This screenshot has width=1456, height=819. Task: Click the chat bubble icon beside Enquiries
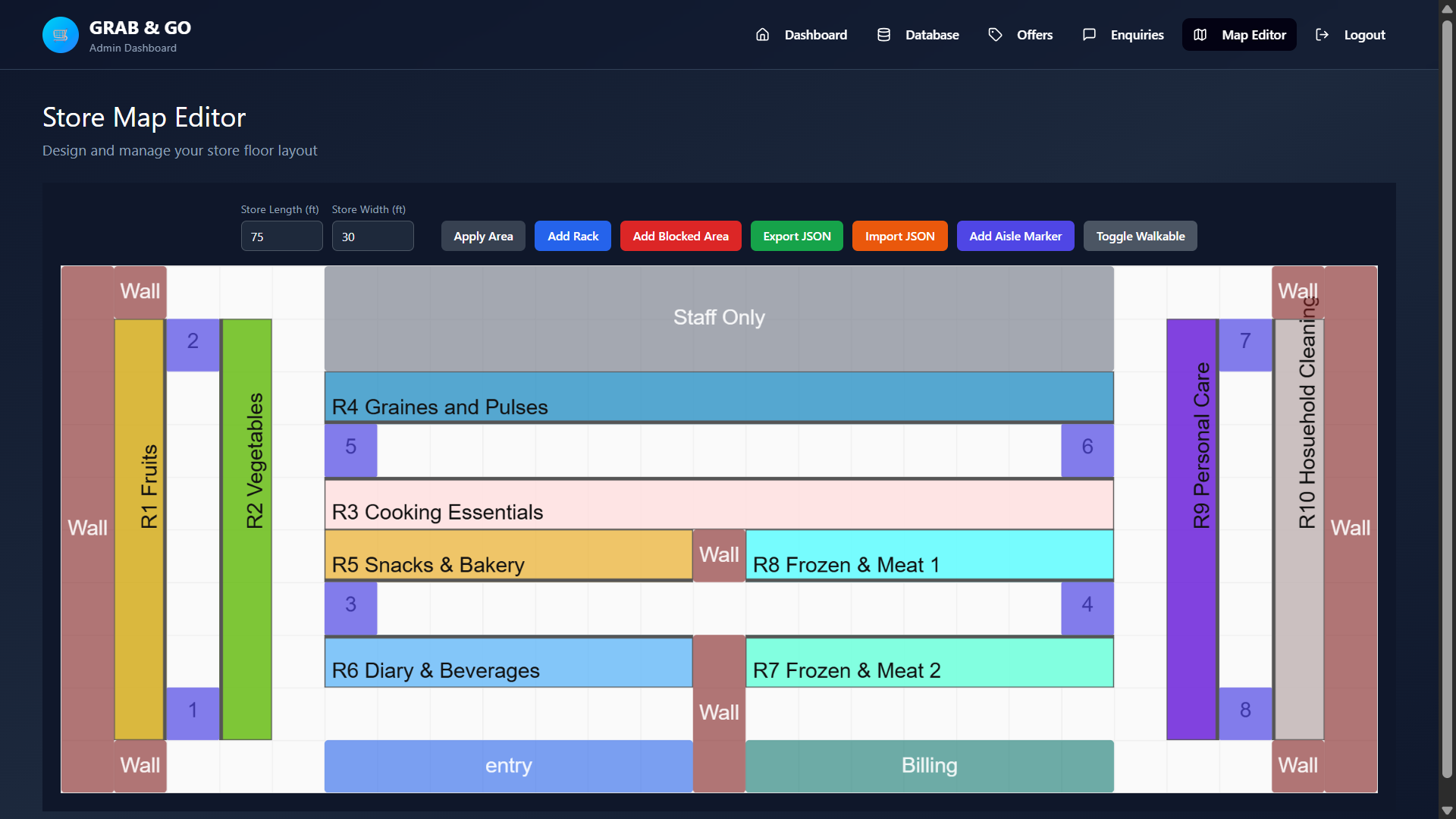[1090, 35]
